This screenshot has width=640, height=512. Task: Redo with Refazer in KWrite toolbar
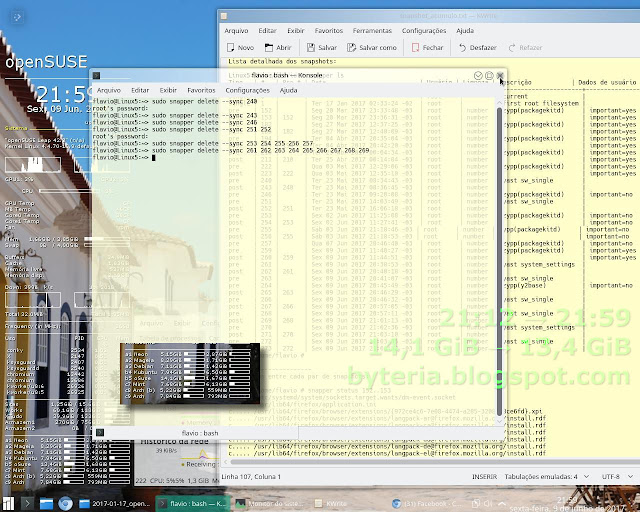point(525,48)
